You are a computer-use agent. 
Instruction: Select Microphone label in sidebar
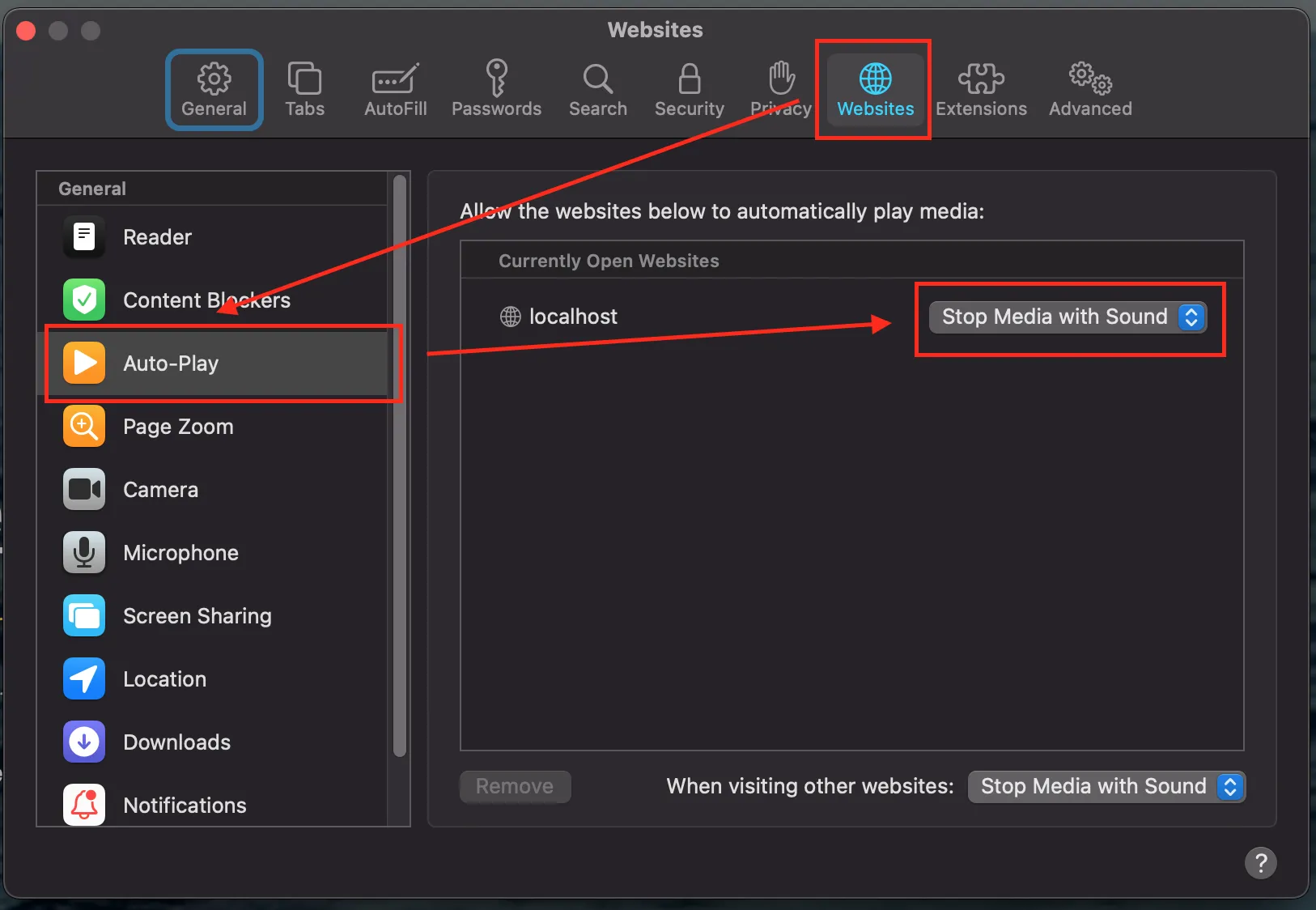180,553
